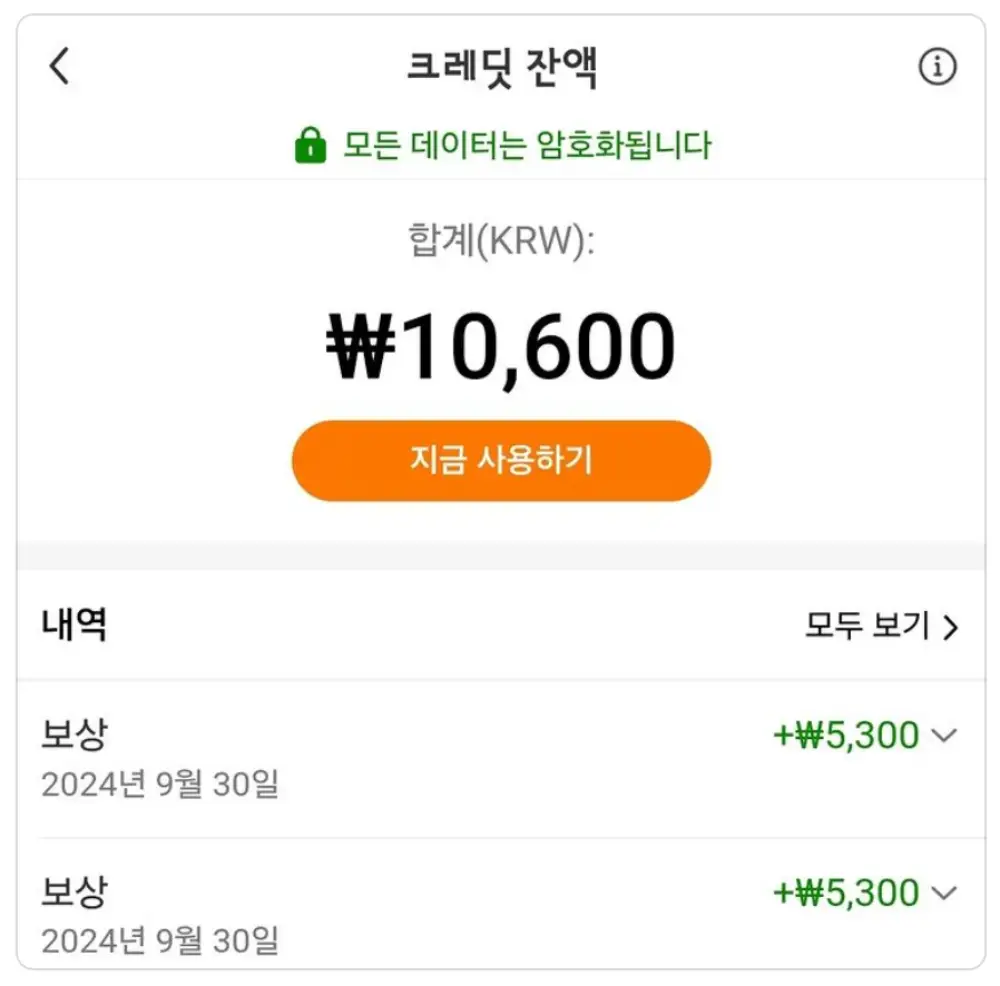Tap the circled i for credit balance details

tap(936, 67)
